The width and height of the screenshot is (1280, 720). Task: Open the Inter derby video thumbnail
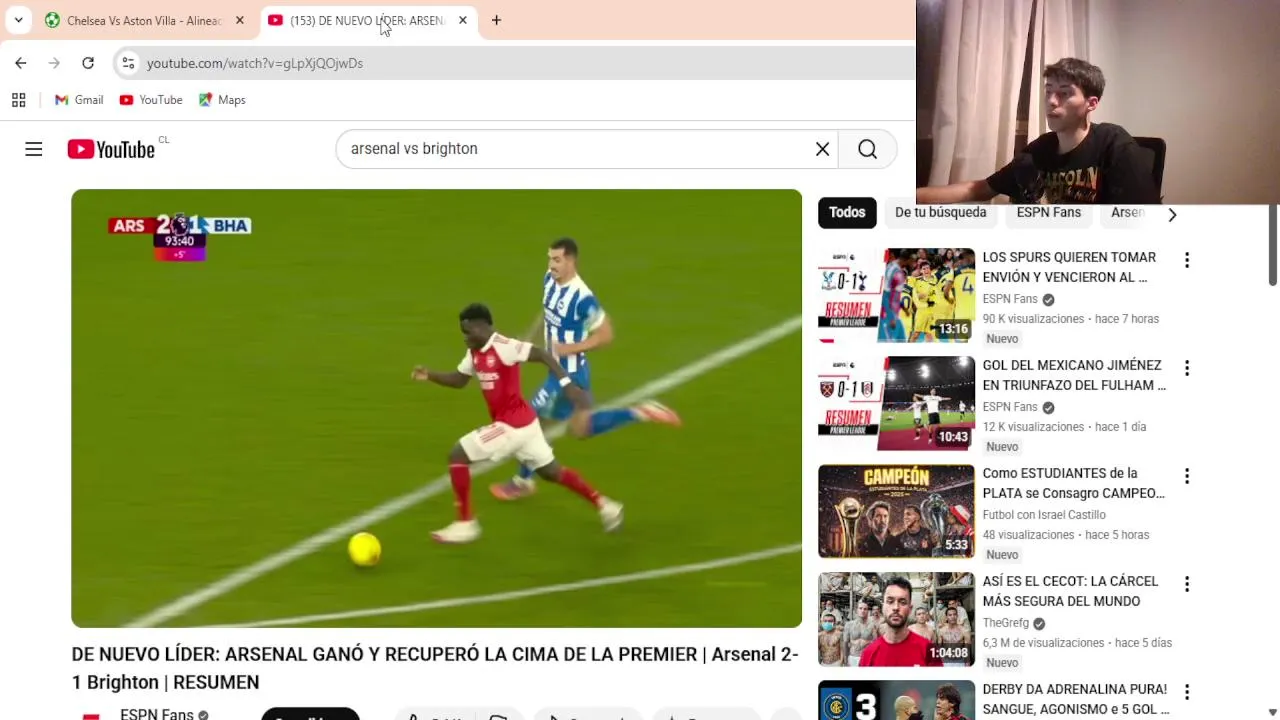click(x=896, y=700)
